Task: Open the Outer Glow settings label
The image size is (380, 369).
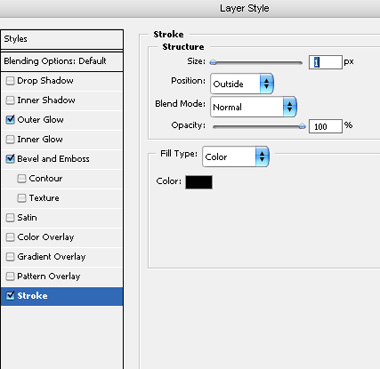Action: coord(40,120)
